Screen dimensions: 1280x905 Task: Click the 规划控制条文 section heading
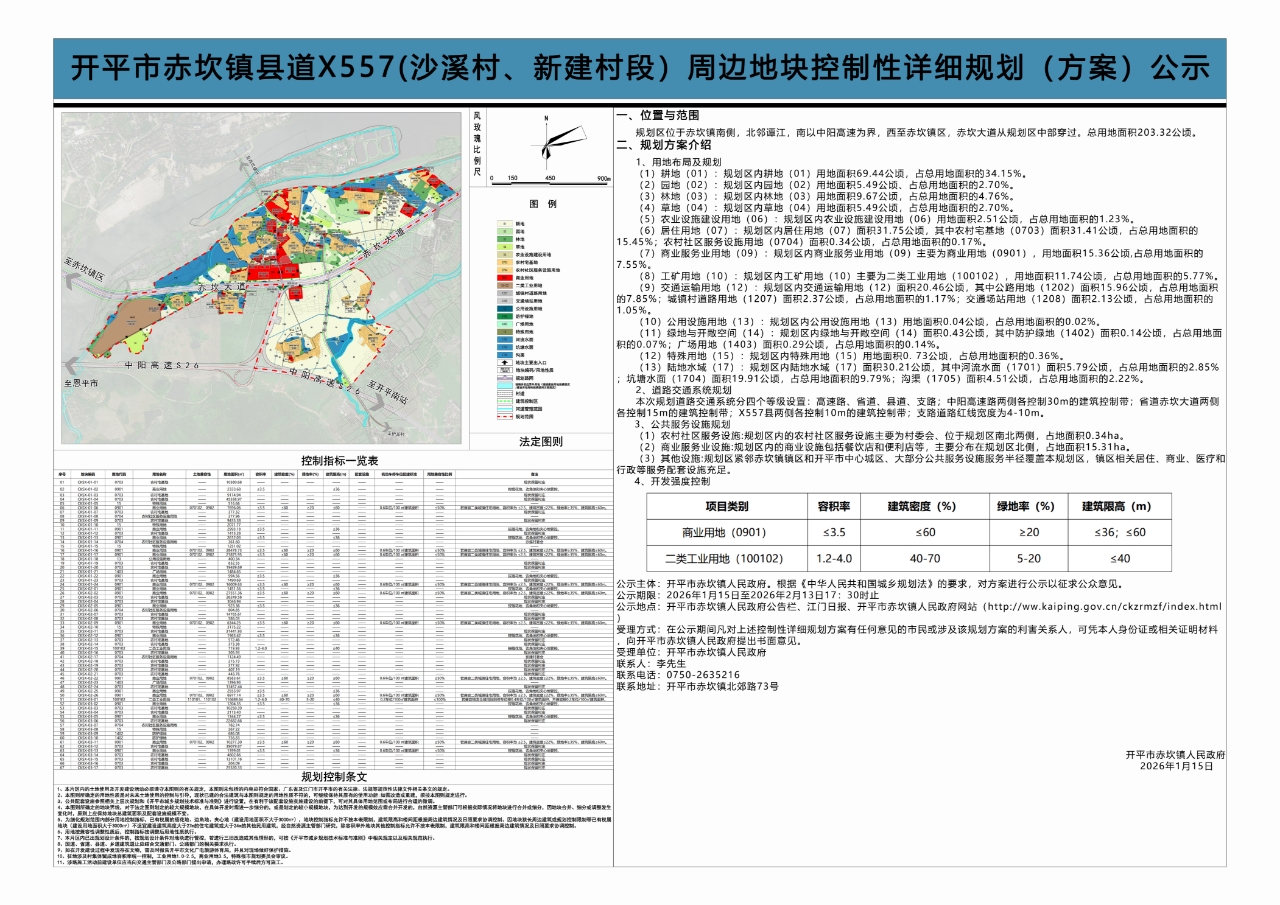click(x=335, y=777)
